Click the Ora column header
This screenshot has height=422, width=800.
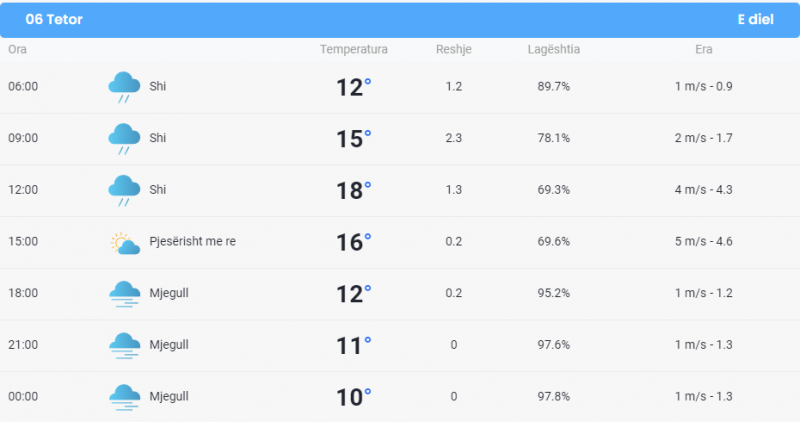[17, 49]
